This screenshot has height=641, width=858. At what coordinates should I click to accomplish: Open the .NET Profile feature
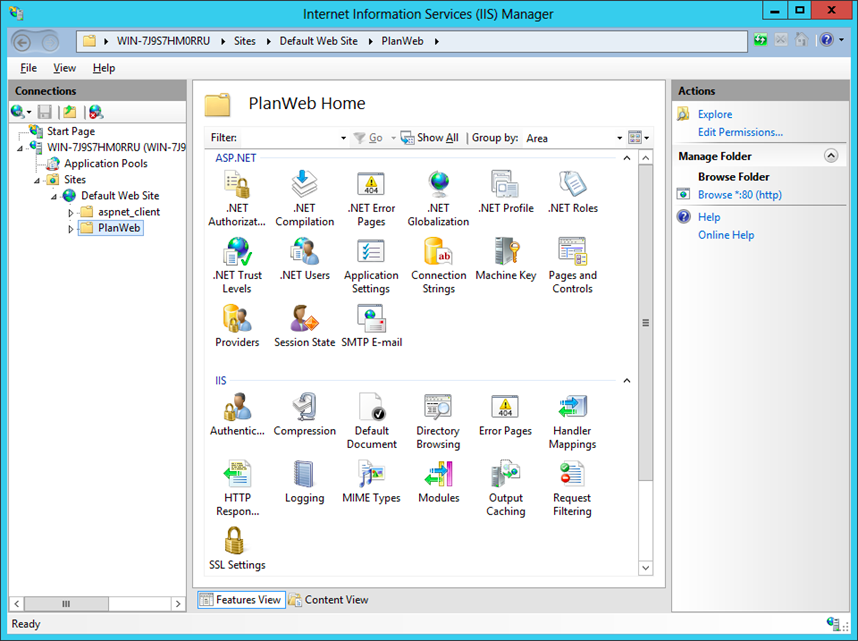506,192
